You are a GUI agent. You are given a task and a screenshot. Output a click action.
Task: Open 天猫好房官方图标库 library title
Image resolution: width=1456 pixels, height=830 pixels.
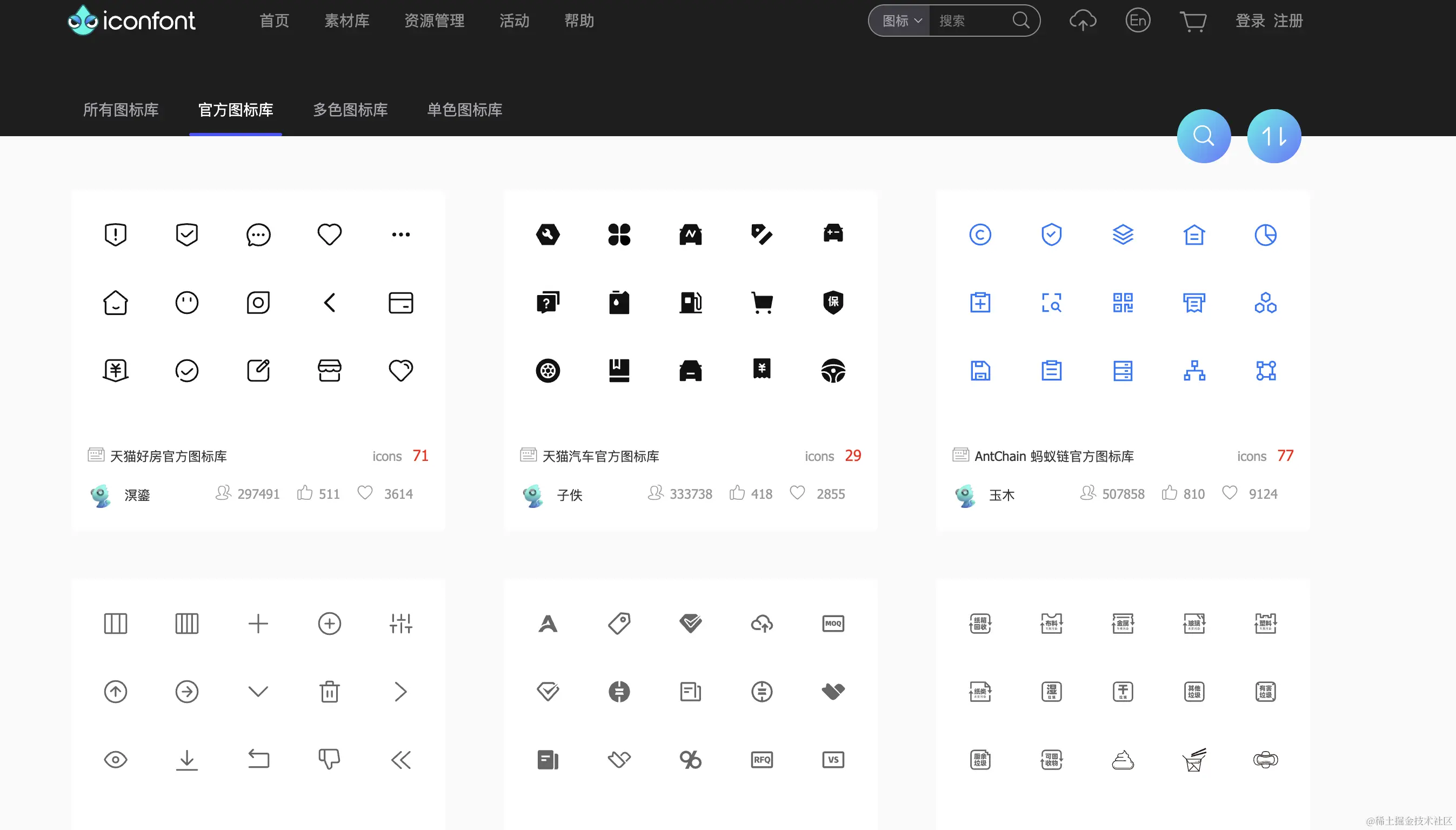[x=168, y=456]
